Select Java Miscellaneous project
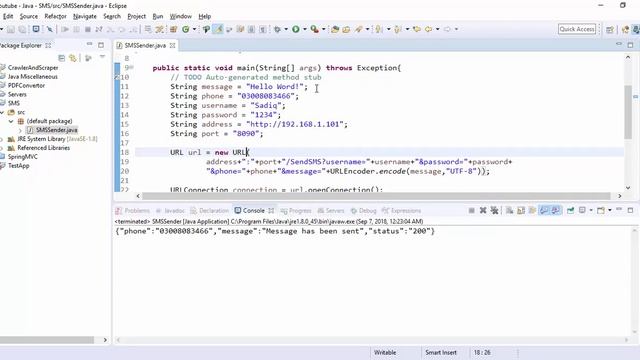Viewport: 640px width, 360px height. coord(33,76)
